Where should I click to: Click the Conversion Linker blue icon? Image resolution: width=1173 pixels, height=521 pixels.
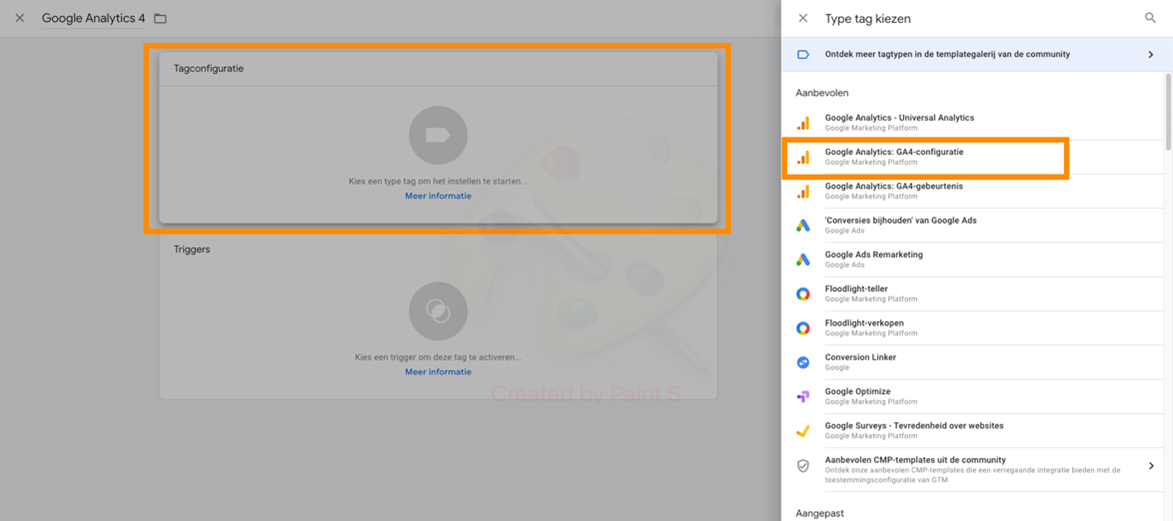(x=803, y=362)
